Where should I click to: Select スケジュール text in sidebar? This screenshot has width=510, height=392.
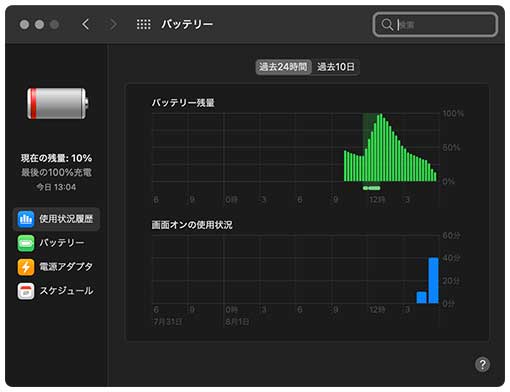(66, 291)
